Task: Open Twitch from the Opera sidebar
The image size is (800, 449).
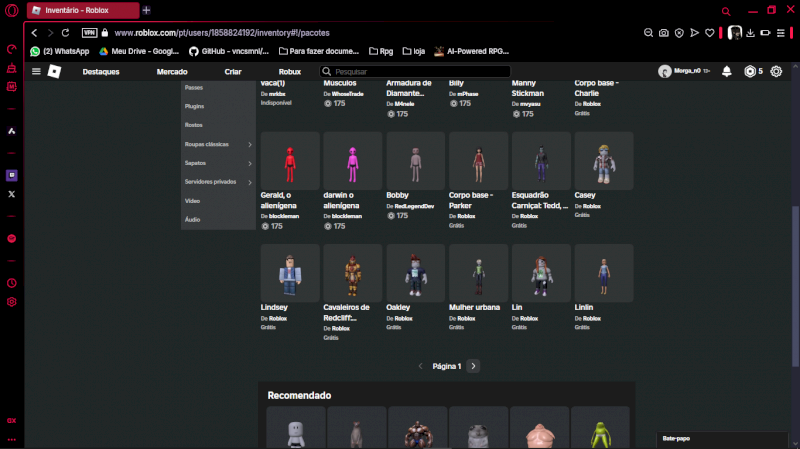Action: click(12, 175)
